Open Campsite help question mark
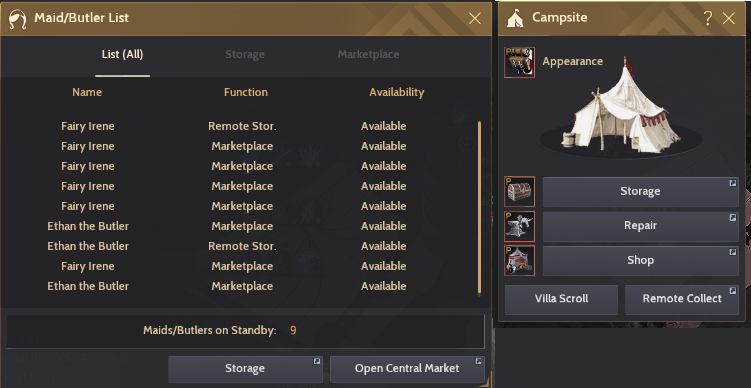The width and height of the screenshot is (751, 388). click(x=707, y=18)
